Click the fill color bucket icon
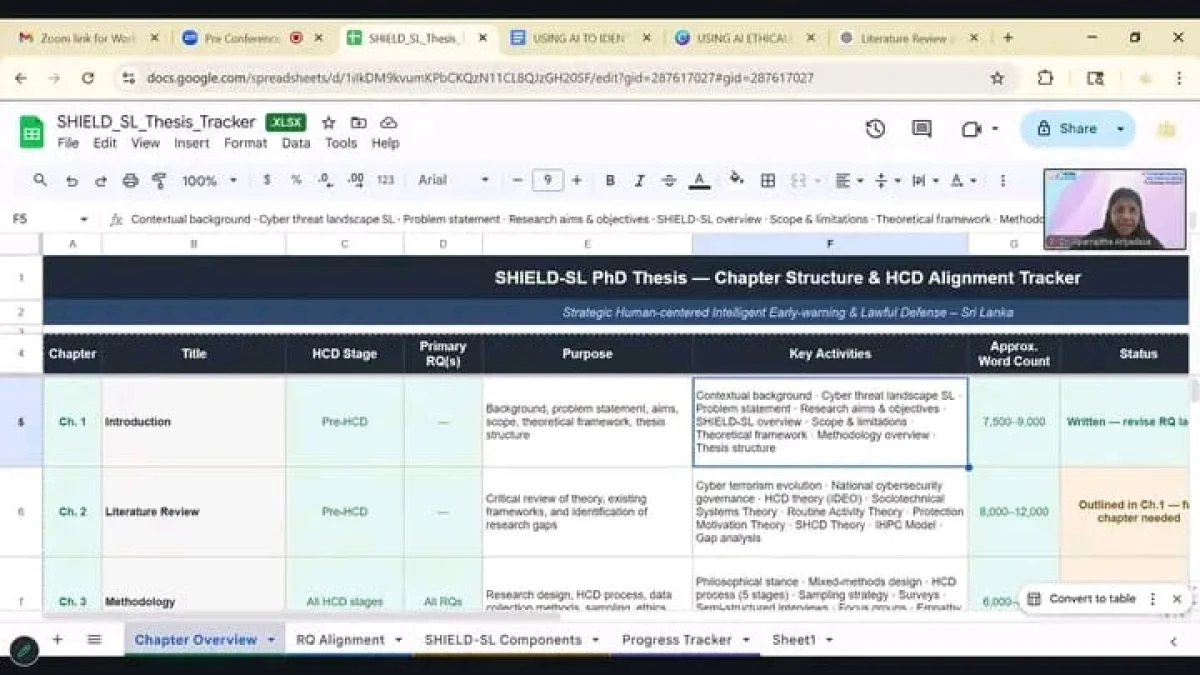Image resolution: width=1200 pixels, height=675 pixels. click(x=737, y=180)
